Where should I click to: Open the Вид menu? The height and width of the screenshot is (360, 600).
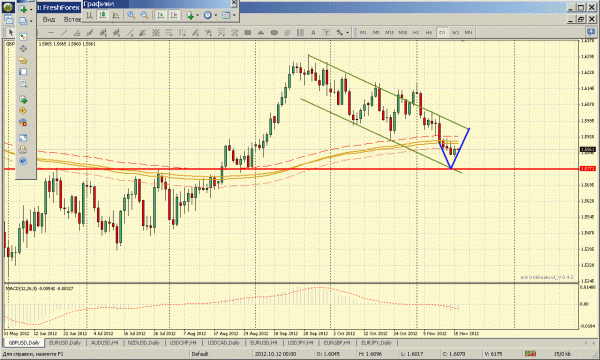point(49,19)
